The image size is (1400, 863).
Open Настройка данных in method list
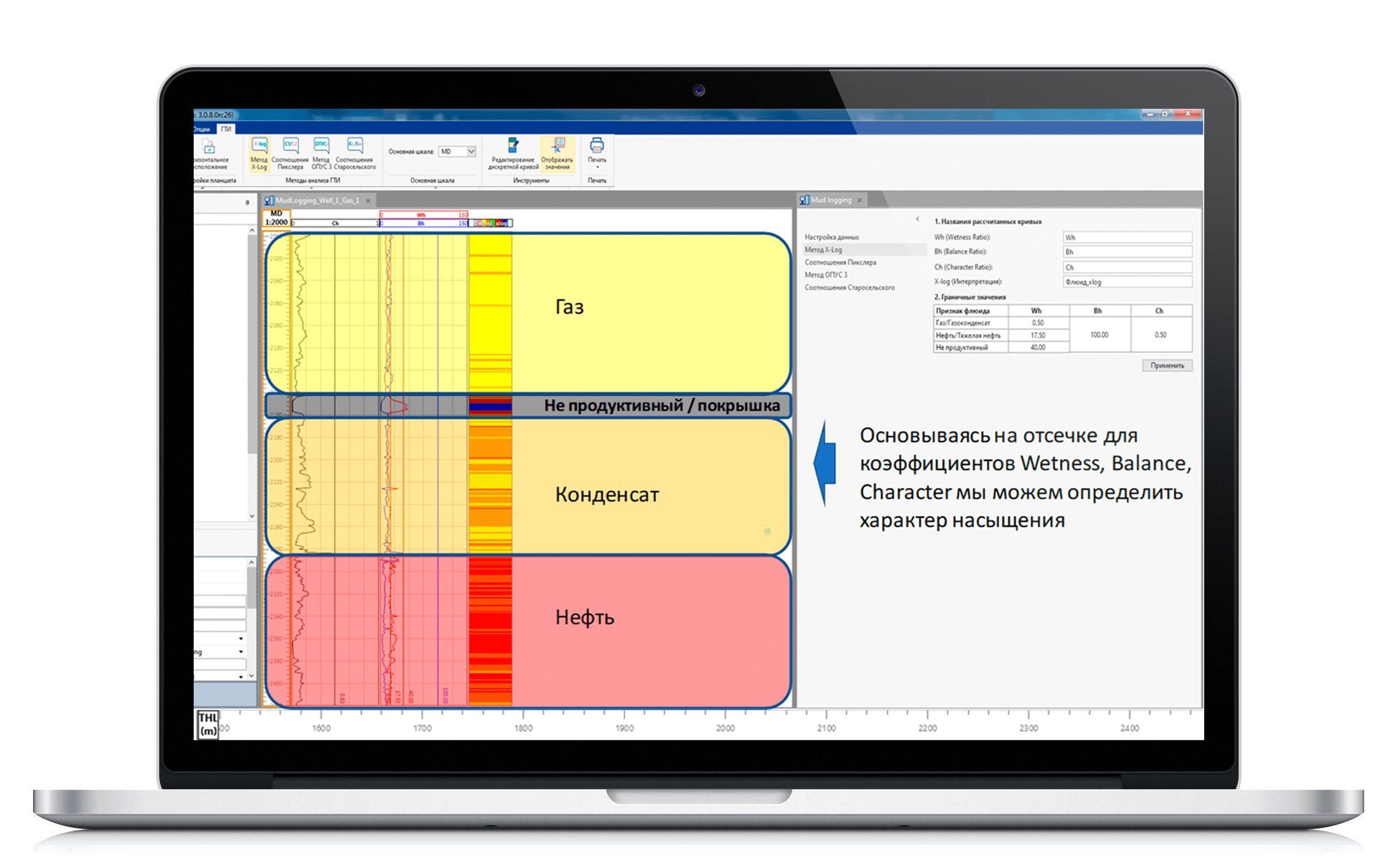click(x=832, y=237)
